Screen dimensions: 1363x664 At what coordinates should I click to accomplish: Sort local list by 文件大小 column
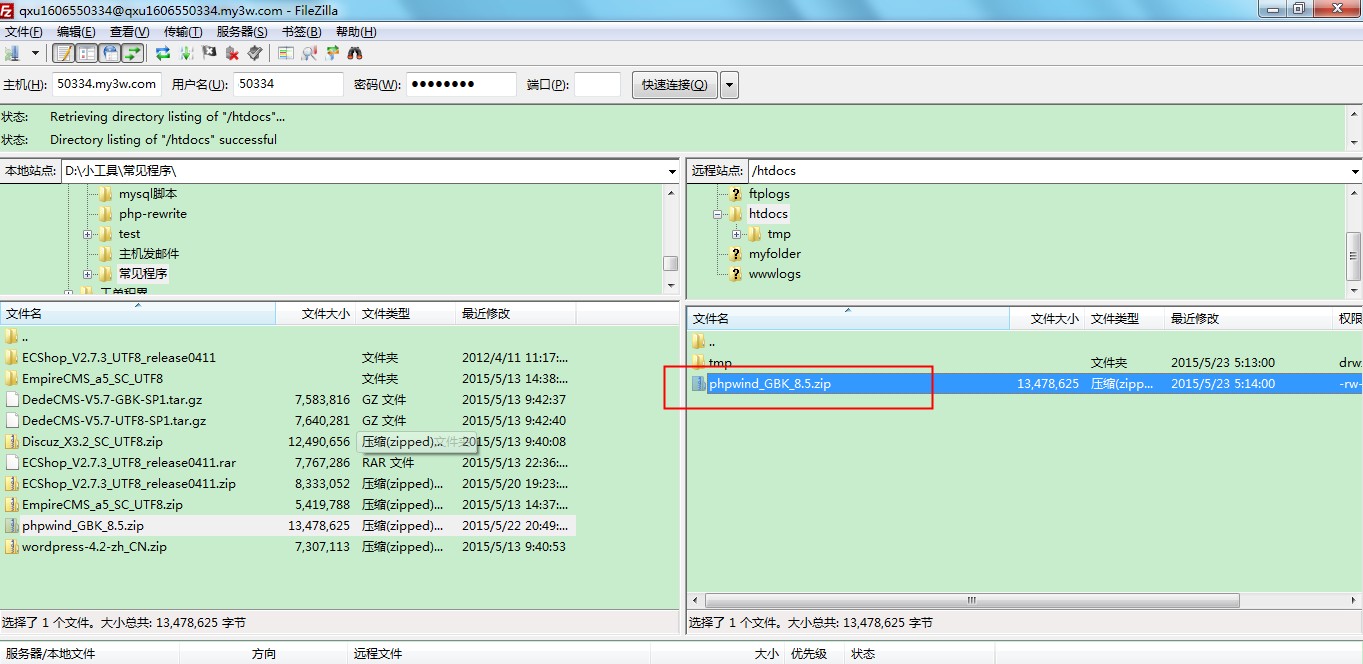[315, 314]
